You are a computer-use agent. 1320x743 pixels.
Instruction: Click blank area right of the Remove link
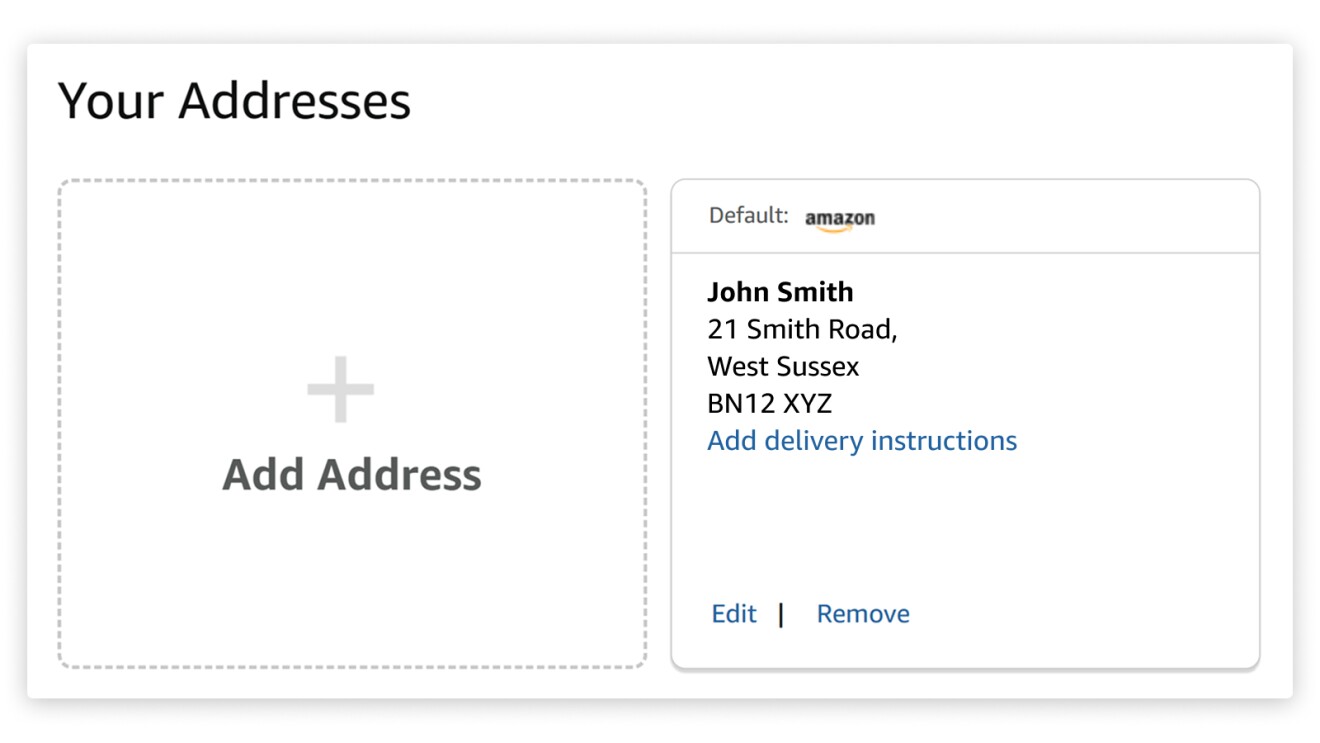[1080, 614]
